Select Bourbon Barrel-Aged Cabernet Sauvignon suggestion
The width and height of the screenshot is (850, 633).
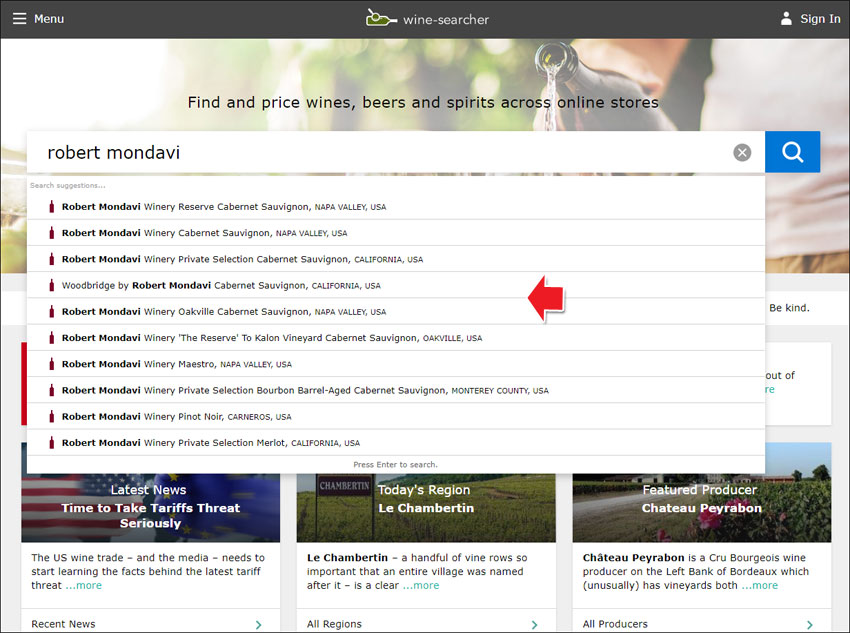tap(396, 390)
